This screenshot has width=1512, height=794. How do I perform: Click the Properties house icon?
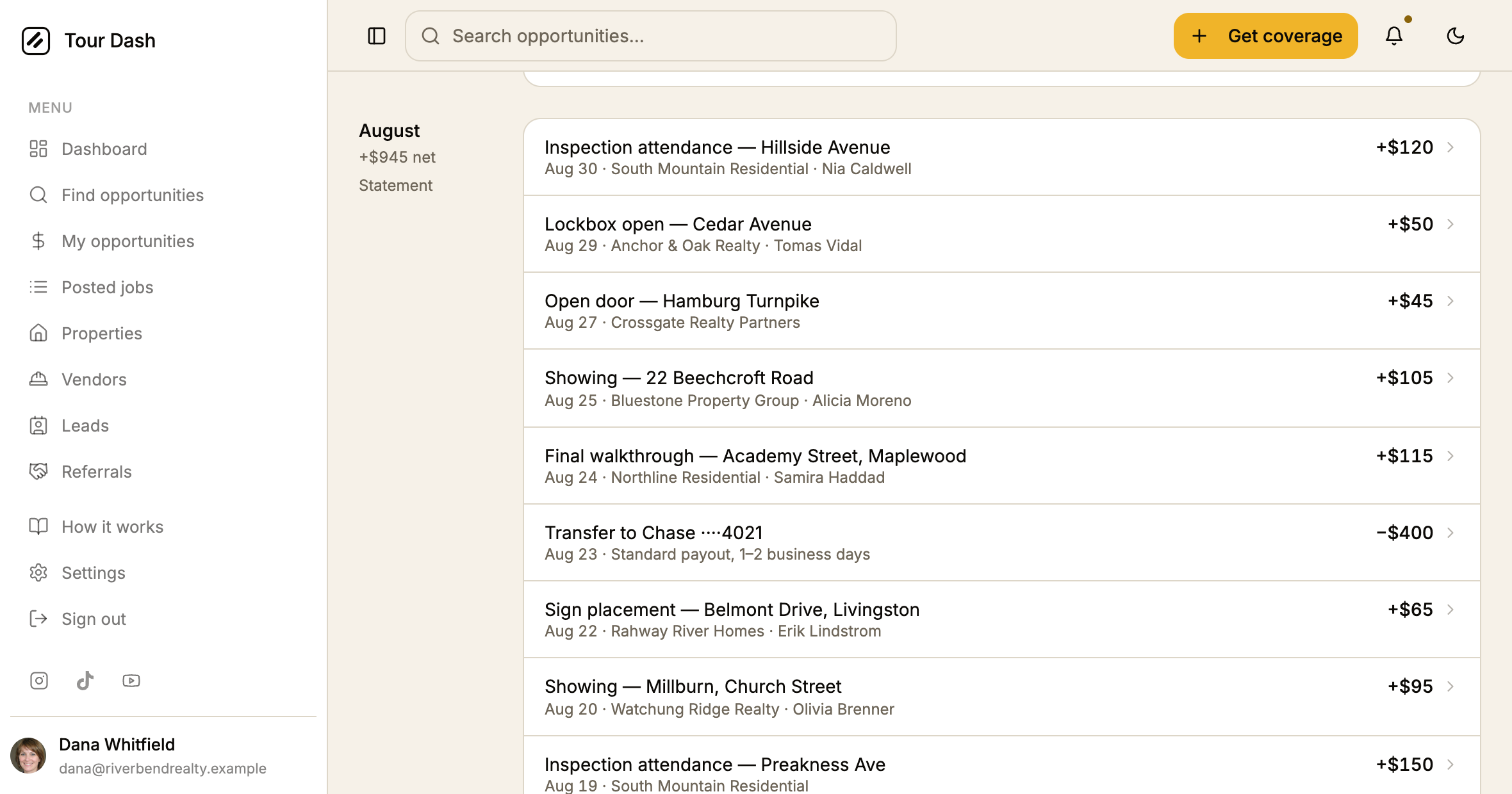[x=38, y=333]
